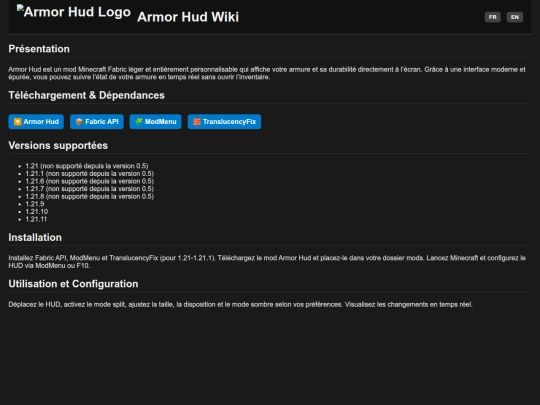Screen dimensions: 540x405
Task: Click the 1.21.1 version list entry
Action: (x=90, y=174)
